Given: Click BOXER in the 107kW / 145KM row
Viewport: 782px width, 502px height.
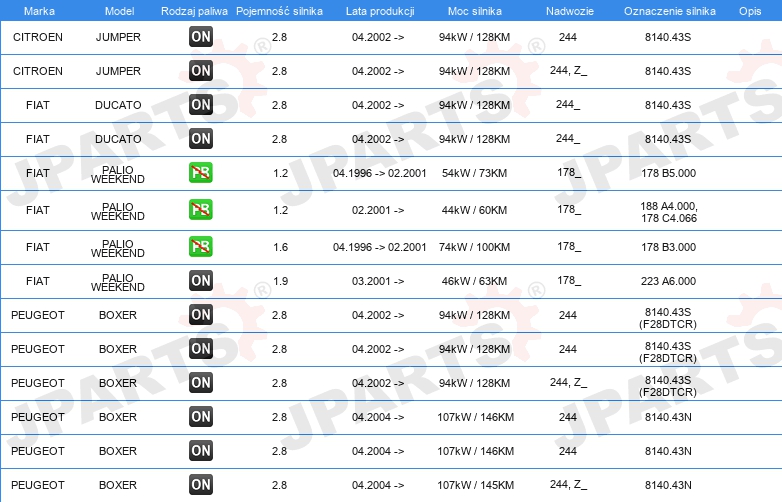Looking at the screenshot, I should click(118, 485).
